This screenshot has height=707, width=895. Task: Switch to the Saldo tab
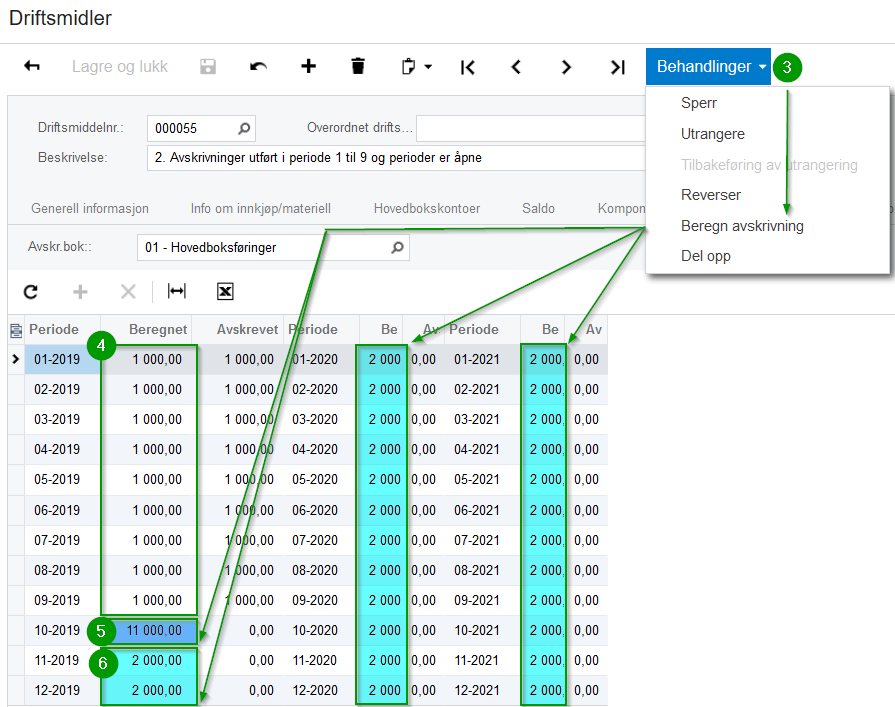coord(538,208)
